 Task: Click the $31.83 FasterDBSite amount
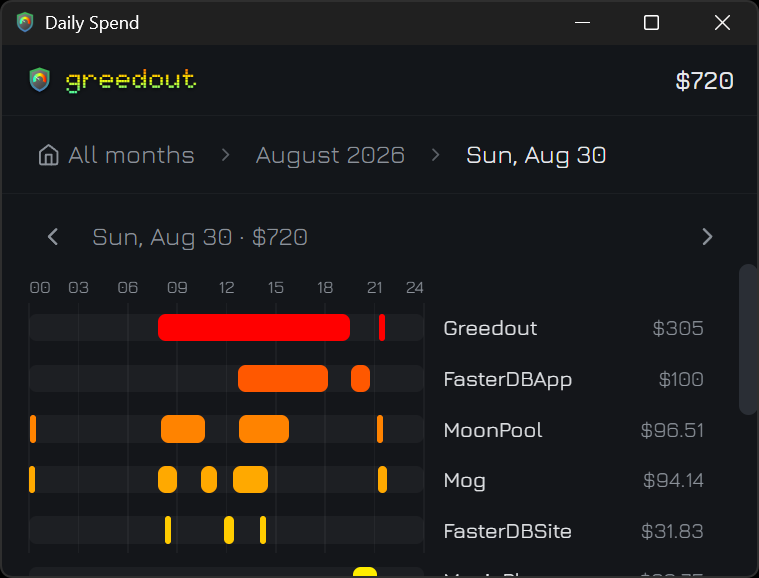672,531
